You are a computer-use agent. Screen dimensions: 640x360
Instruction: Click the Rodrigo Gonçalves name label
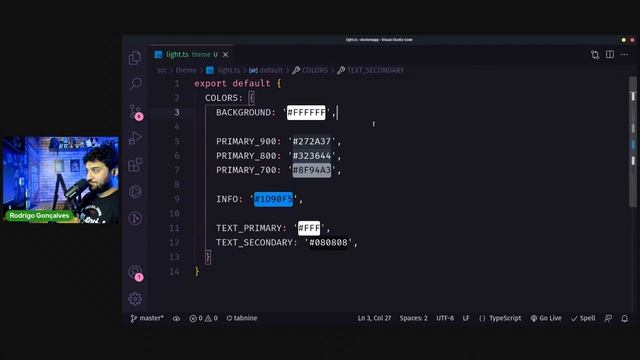[39, 216]
